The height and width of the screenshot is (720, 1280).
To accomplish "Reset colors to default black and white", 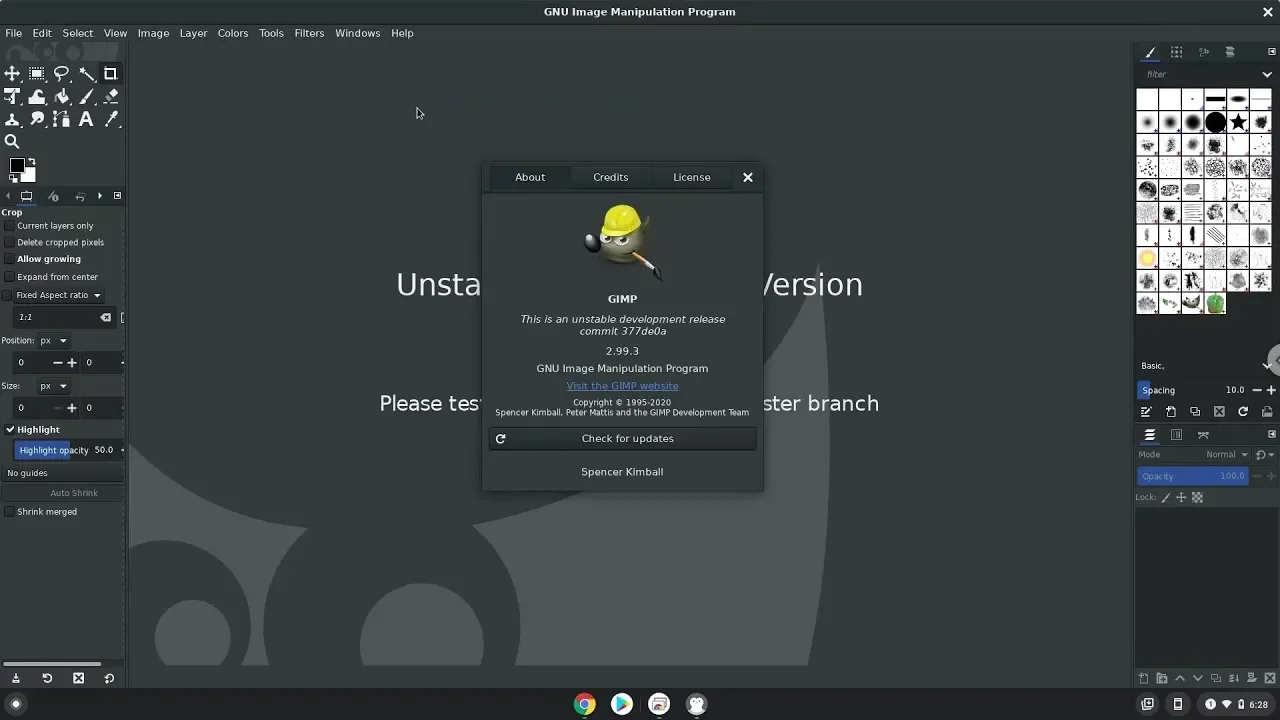I will coord(13,179).
